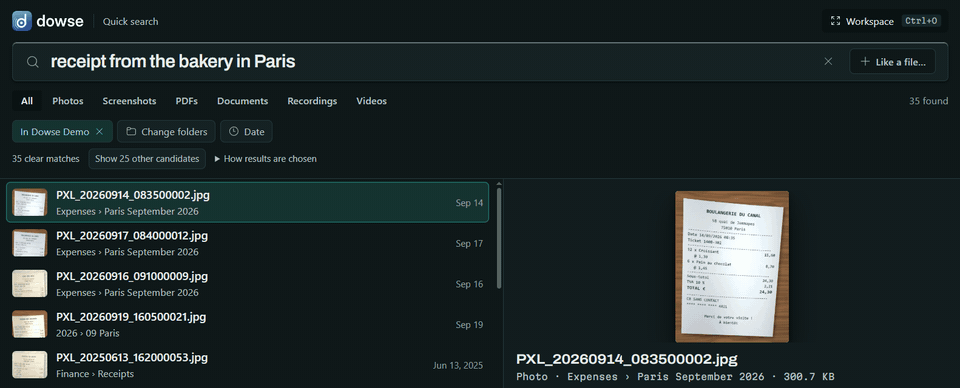Open Workspace view

tap(886, 21)
